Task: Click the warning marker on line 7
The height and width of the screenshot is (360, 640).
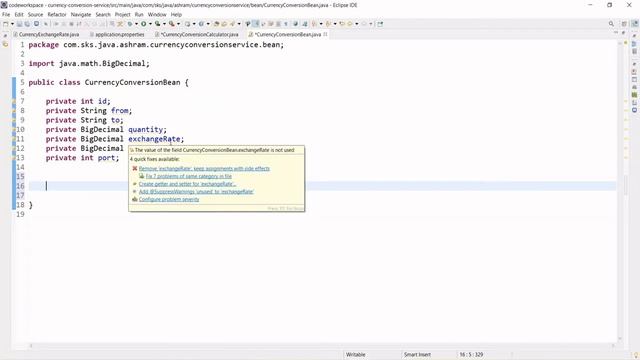Action: pos(13,102)
